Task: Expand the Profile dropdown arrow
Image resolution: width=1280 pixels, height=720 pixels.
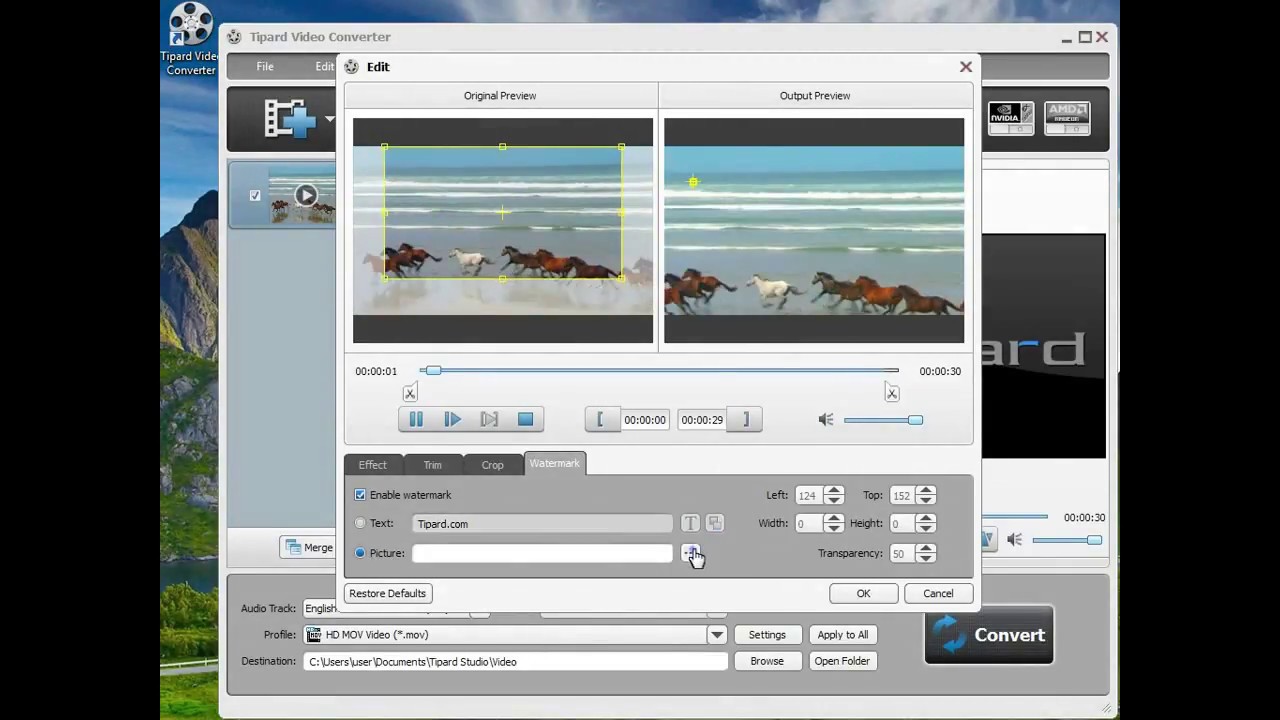Action: pos(717,635)
